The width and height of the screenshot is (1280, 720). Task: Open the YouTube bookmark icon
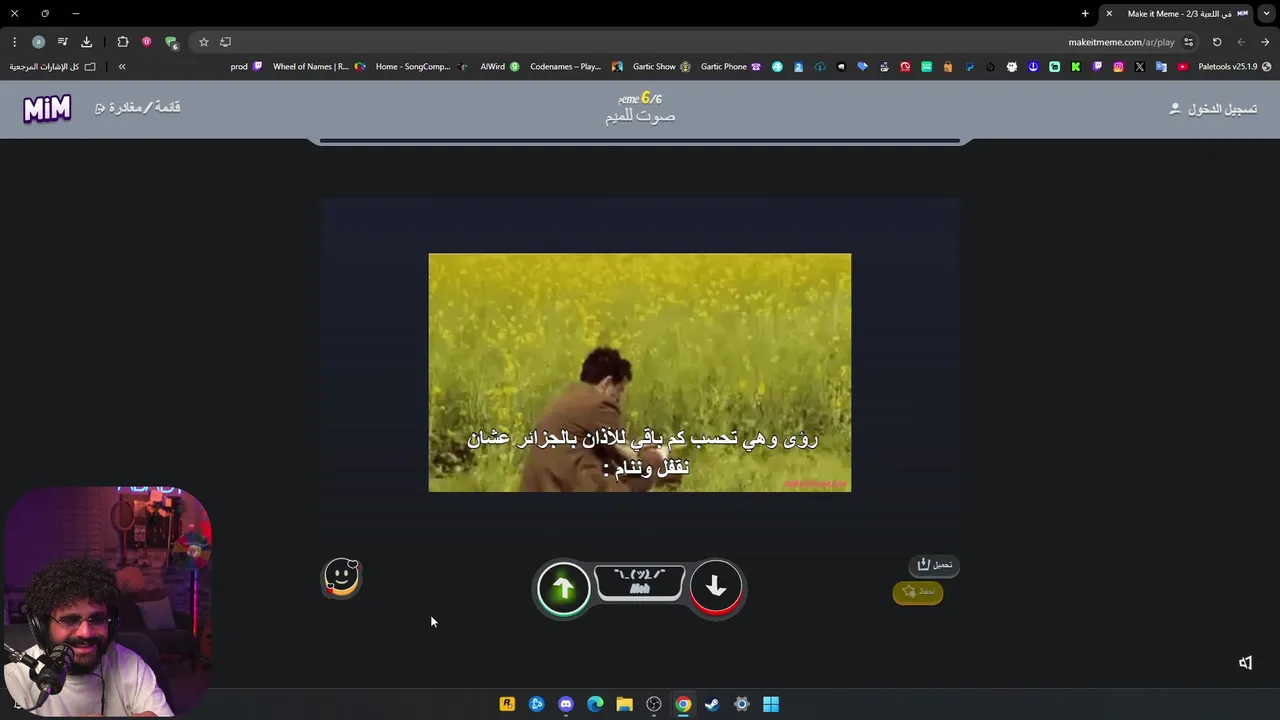[1182, 66]
